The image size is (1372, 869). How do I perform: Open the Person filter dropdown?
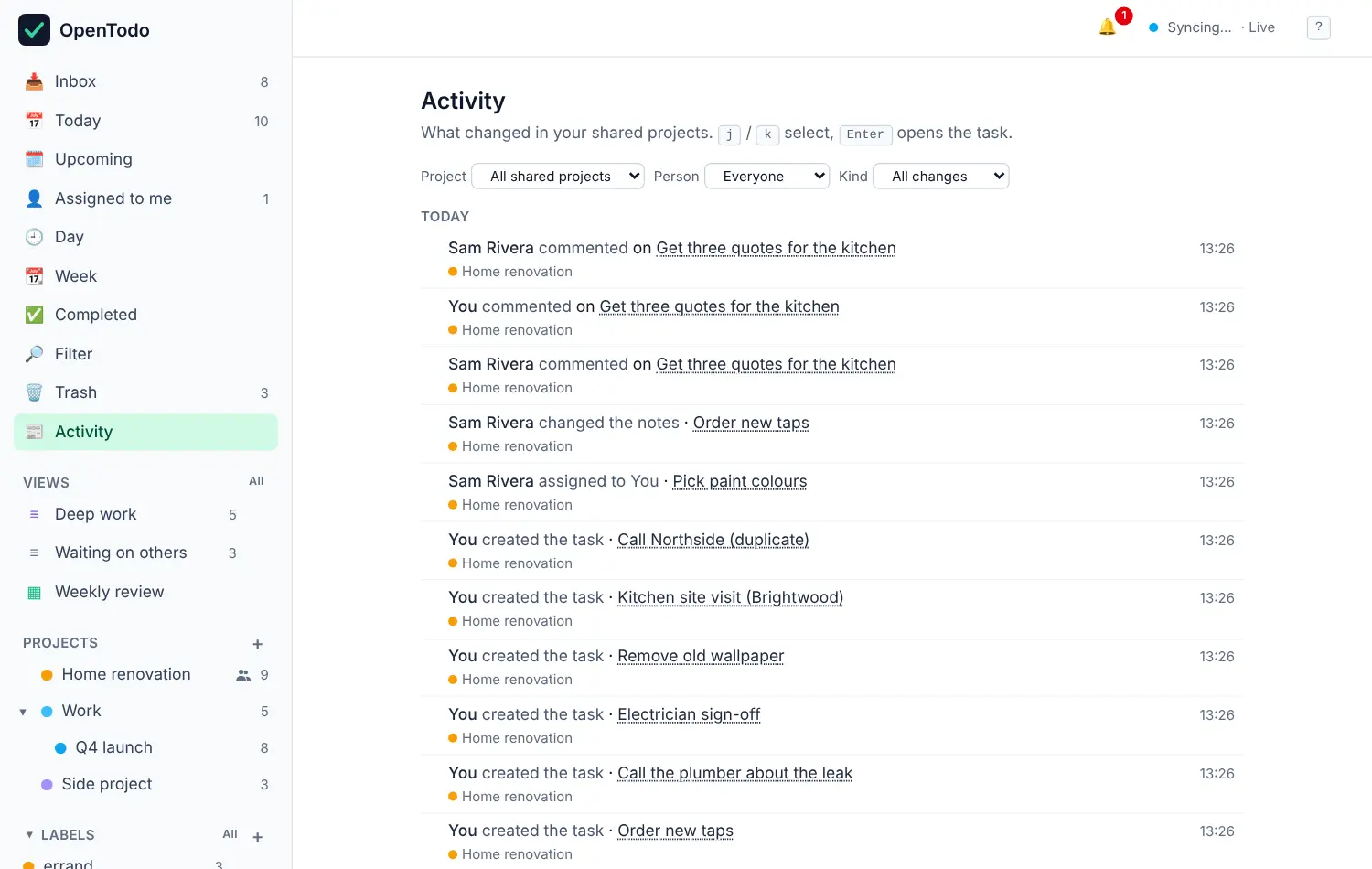point(766,176)
